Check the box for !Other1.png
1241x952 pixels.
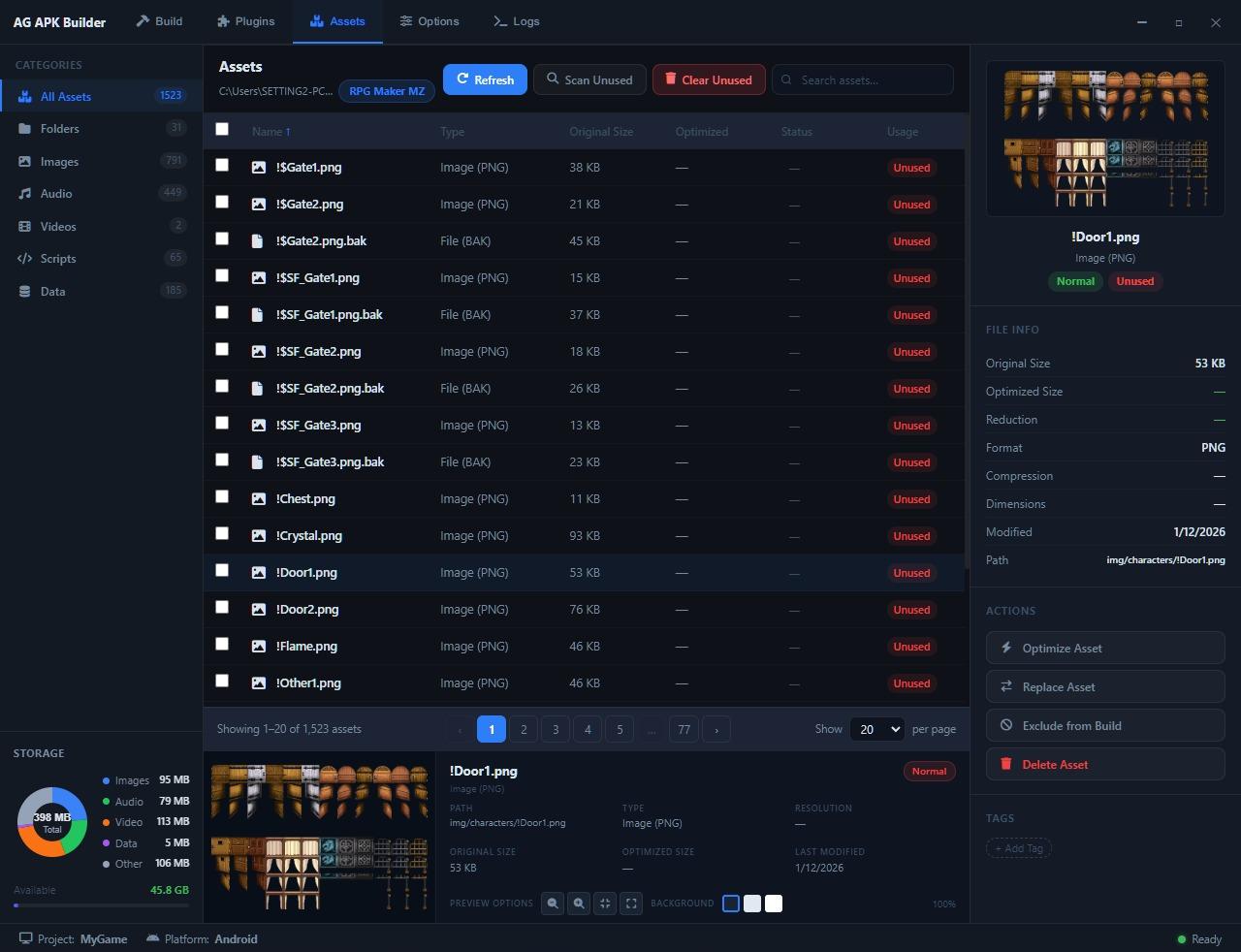(222, 681)
